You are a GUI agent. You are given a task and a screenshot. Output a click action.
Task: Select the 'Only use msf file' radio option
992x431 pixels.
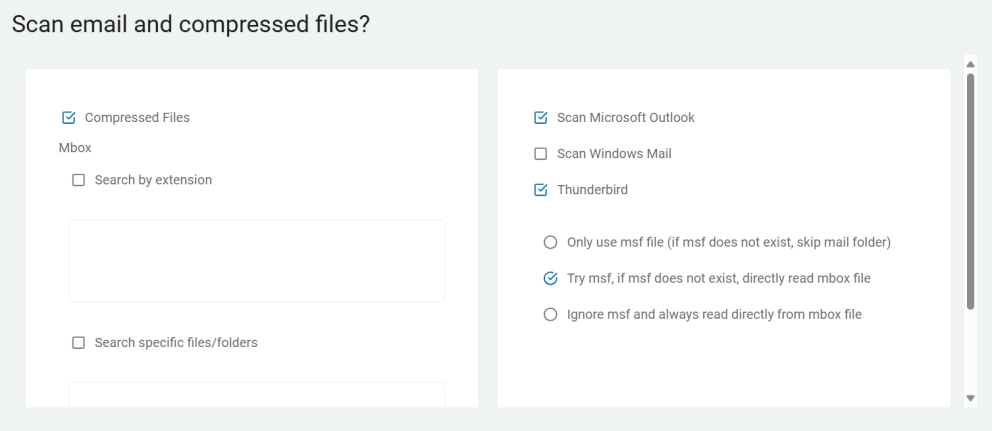click(549, 242)
